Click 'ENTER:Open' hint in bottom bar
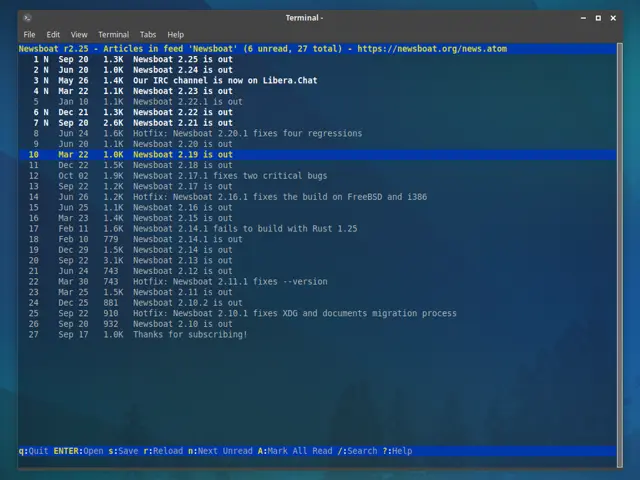This screenshot has height=480, width=640. tap(78, 451)
